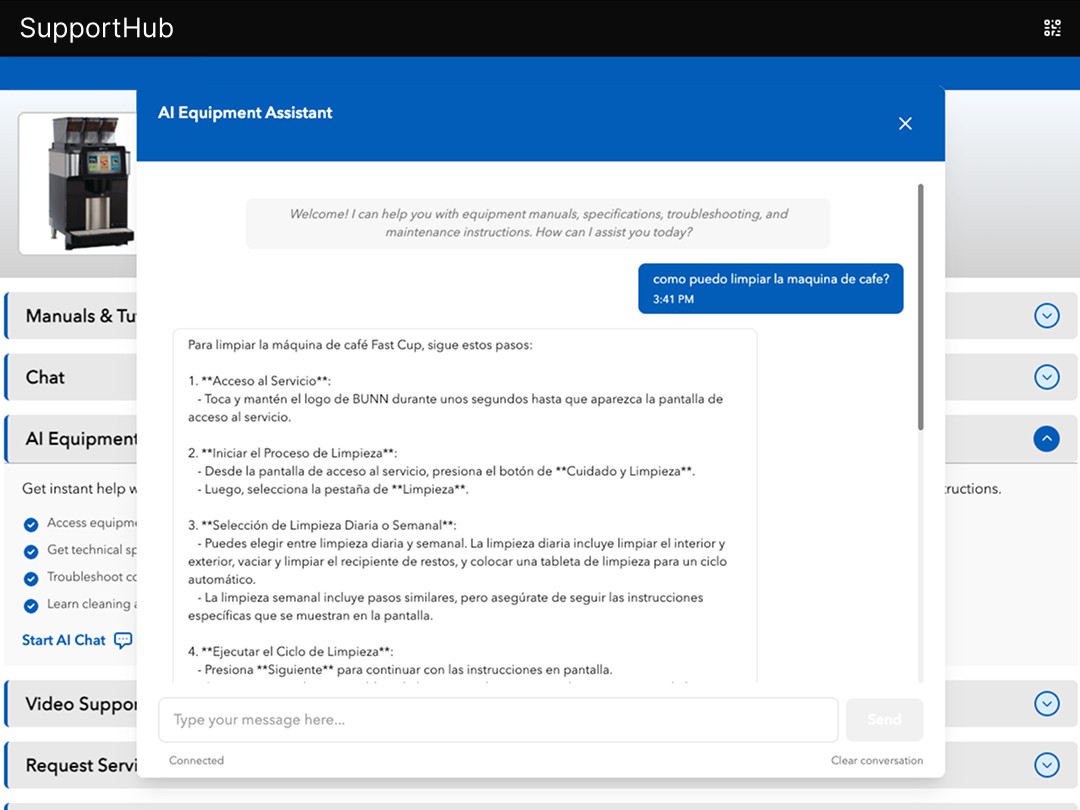
Task: Click the chat bubble icon beside Start AI Chat
Action: [x=123, y=641]
